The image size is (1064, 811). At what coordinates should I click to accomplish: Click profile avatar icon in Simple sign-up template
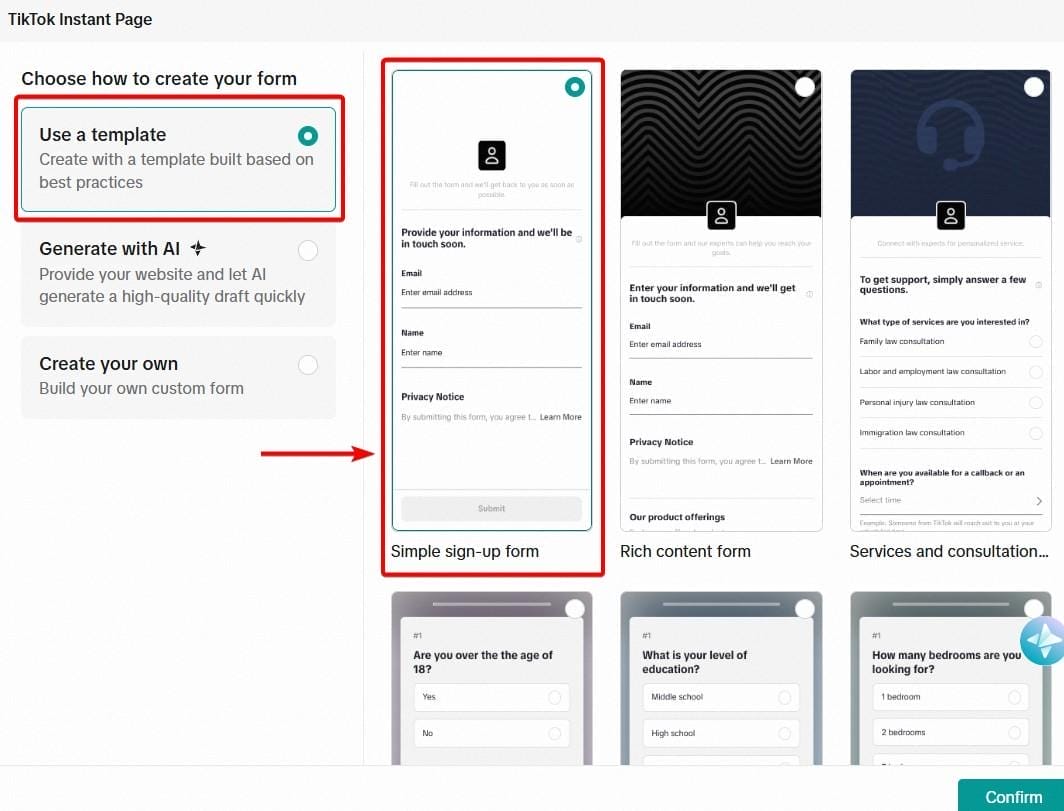491,155
